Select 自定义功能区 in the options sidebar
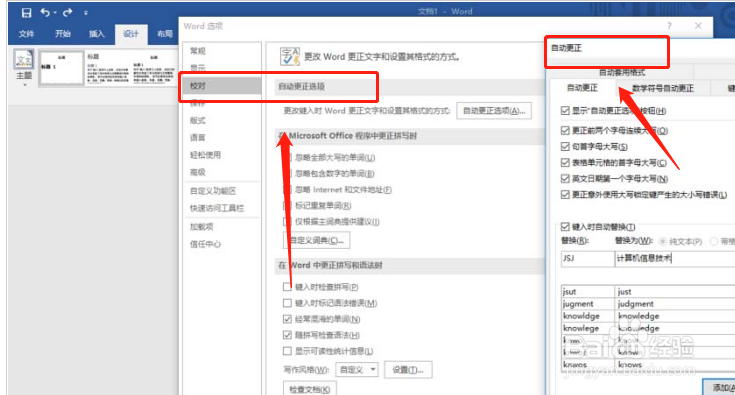The width and height of the screenshot is (735, 395). tap(213, 191)
